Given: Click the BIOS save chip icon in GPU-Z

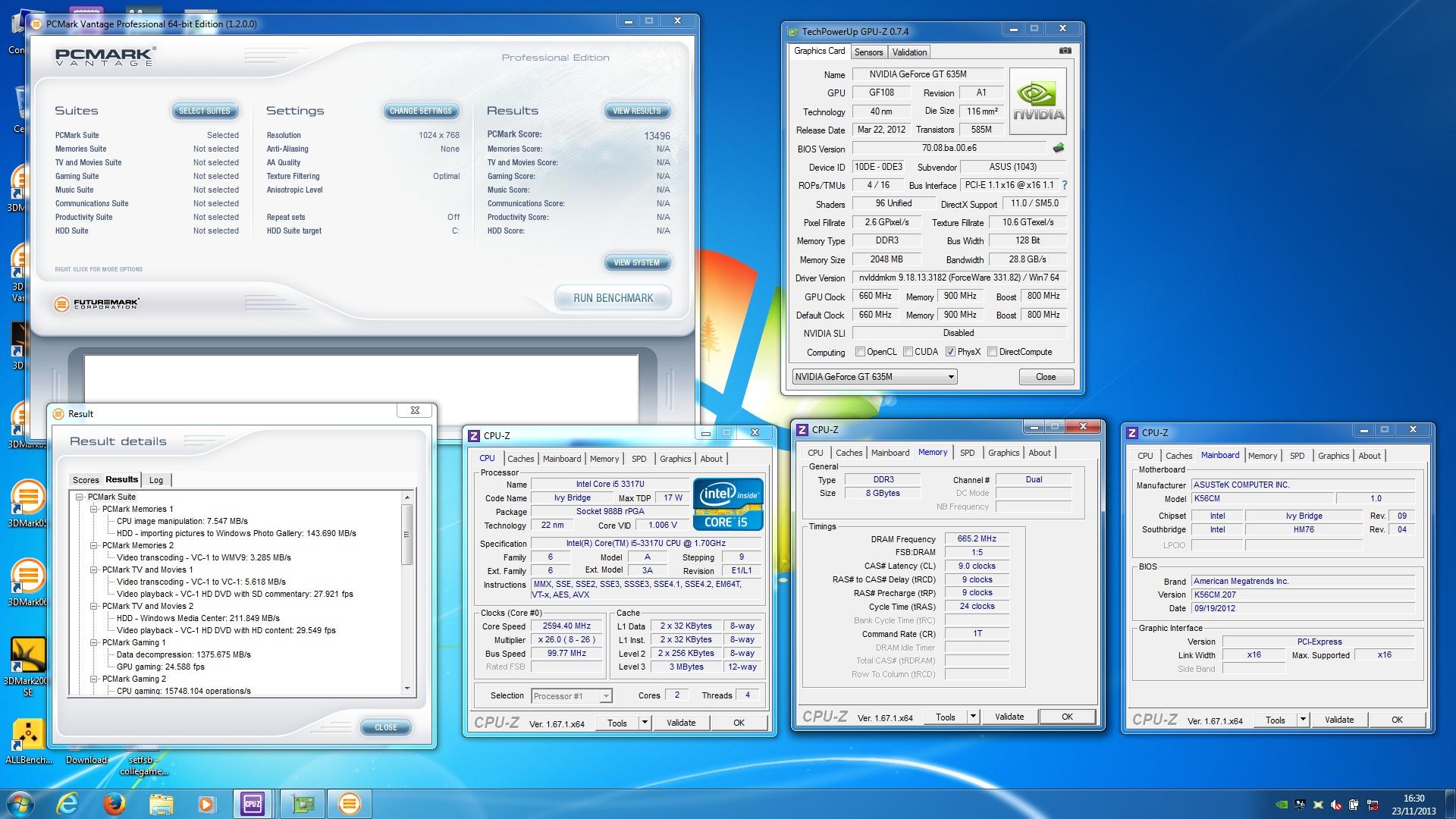Looking at the screenshot, I should pos(1059,148).
